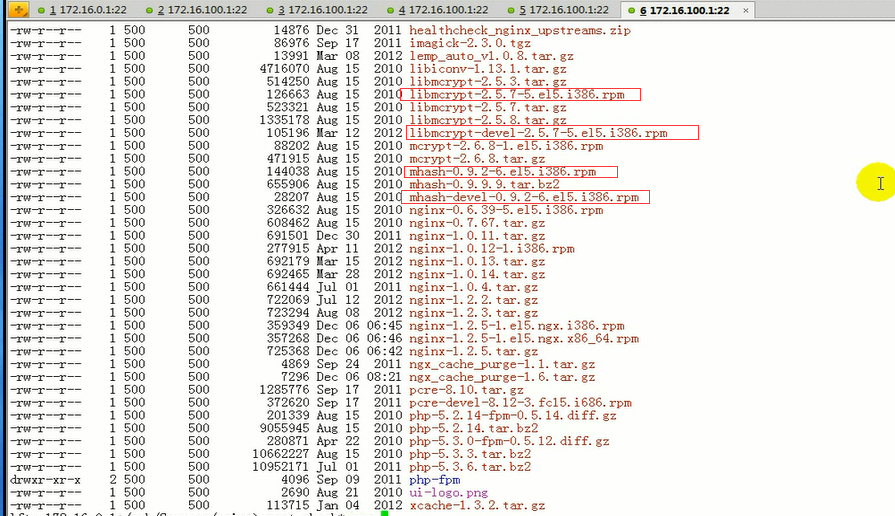The height and width of the screenshot is (516, 895).
Task: Click filename php-5.3.3.tar.bz2
Action: [x=470, y=454]
